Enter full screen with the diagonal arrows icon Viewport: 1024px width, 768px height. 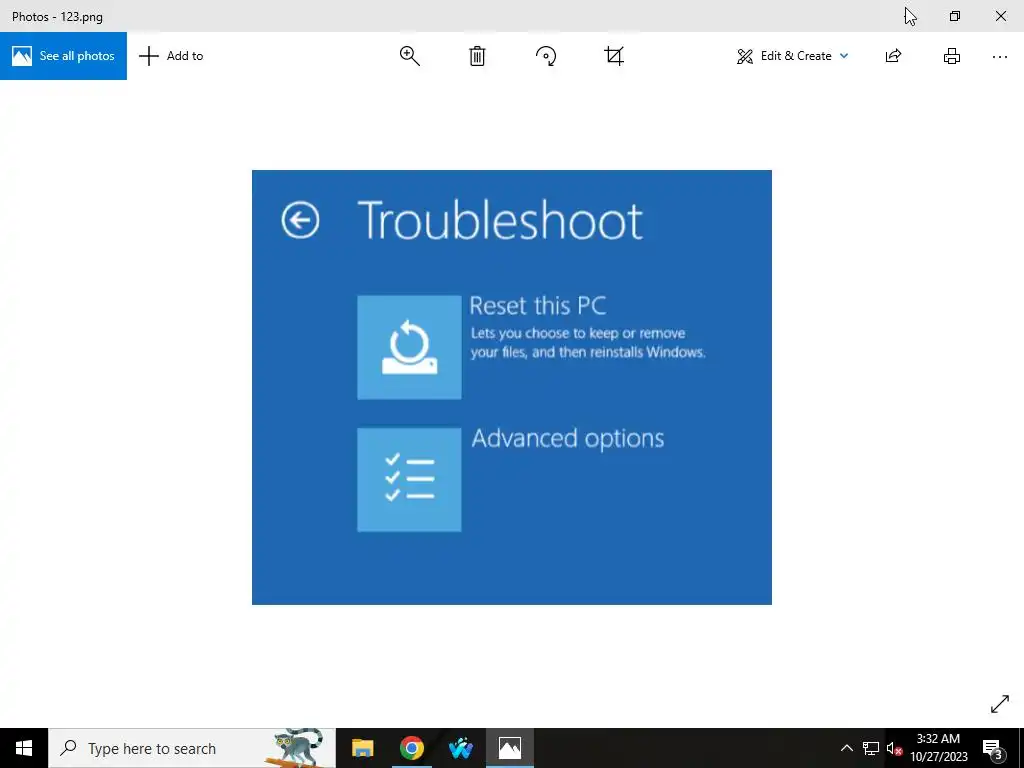point(1000,704)
